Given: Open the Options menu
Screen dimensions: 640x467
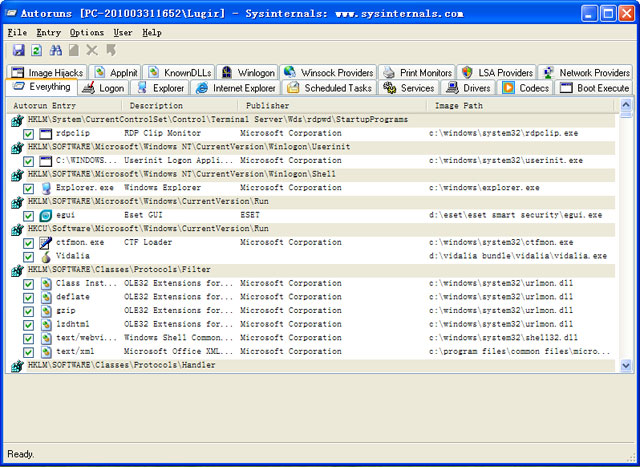Looking at the screenshot, I should [87, 33].
